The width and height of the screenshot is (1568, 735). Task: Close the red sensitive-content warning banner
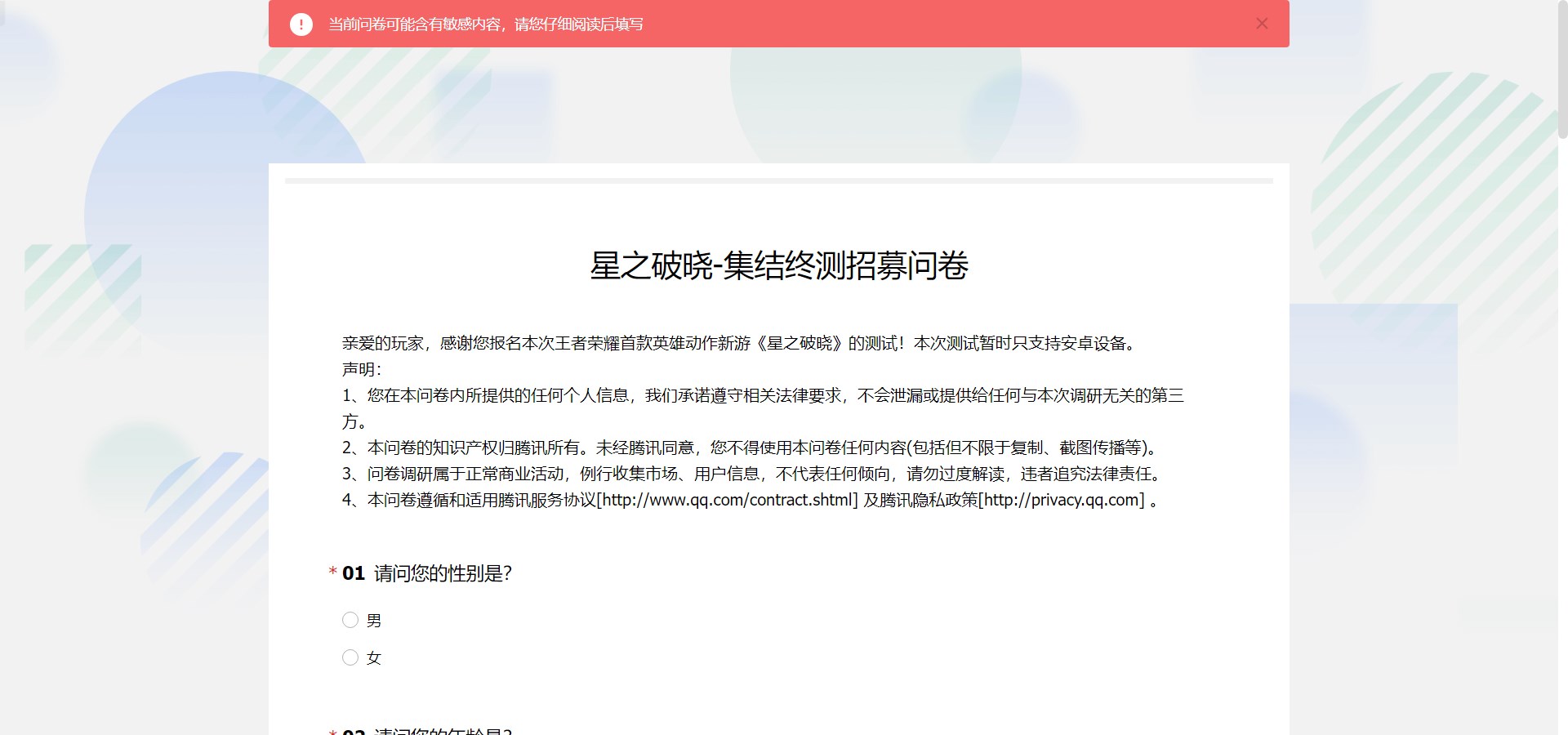1262,24
